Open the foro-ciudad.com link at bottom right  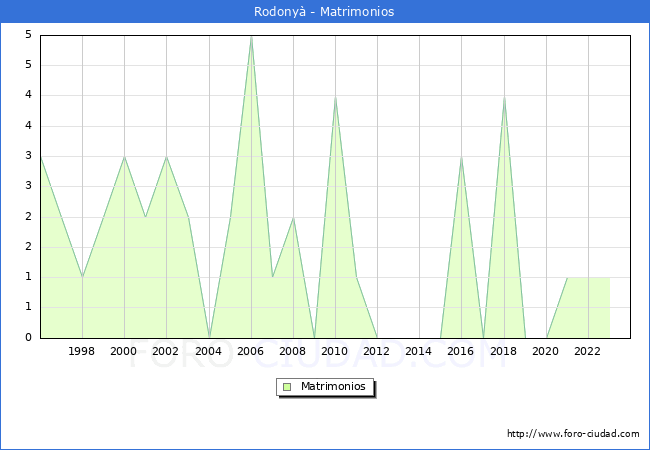tap(573, 434)
